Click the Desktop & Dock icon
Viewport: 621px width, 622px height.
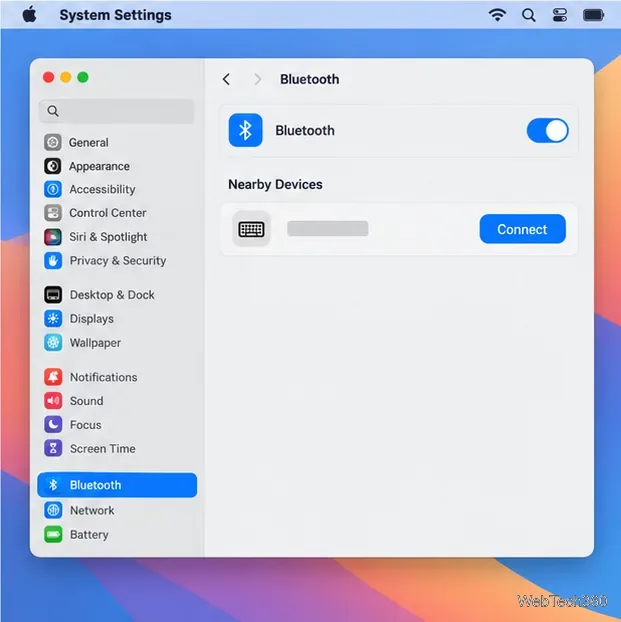coord(53,295)
